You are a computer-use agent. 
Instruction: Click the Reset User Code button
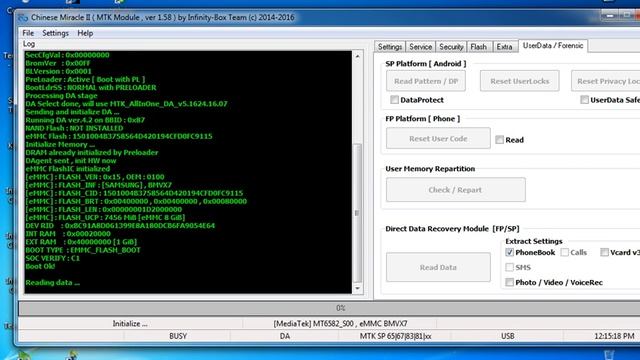tap(438, 138)
